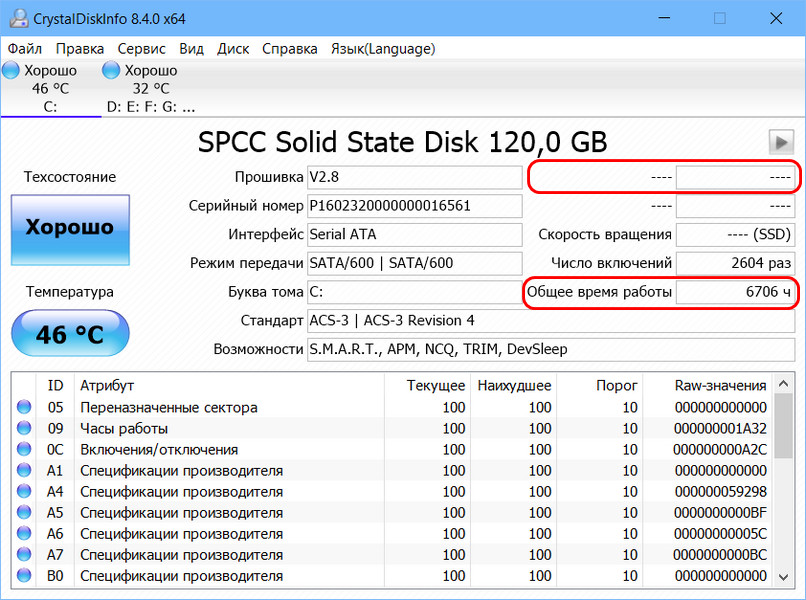Click the scroll up arrow of attribute list
This screenshot has width=806, height=600.
(783, 384)
